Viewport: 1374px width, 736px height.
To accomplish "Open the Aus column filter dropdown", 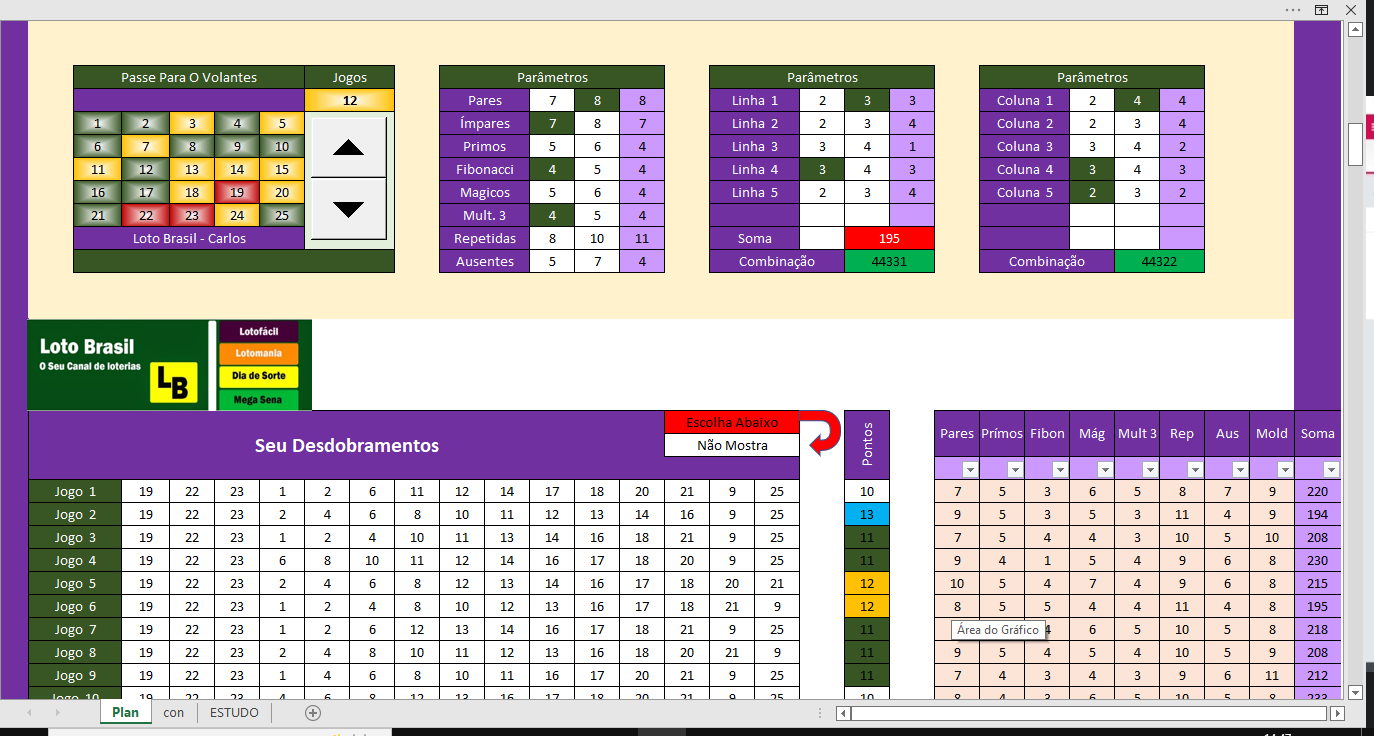I will point(1239,469).
